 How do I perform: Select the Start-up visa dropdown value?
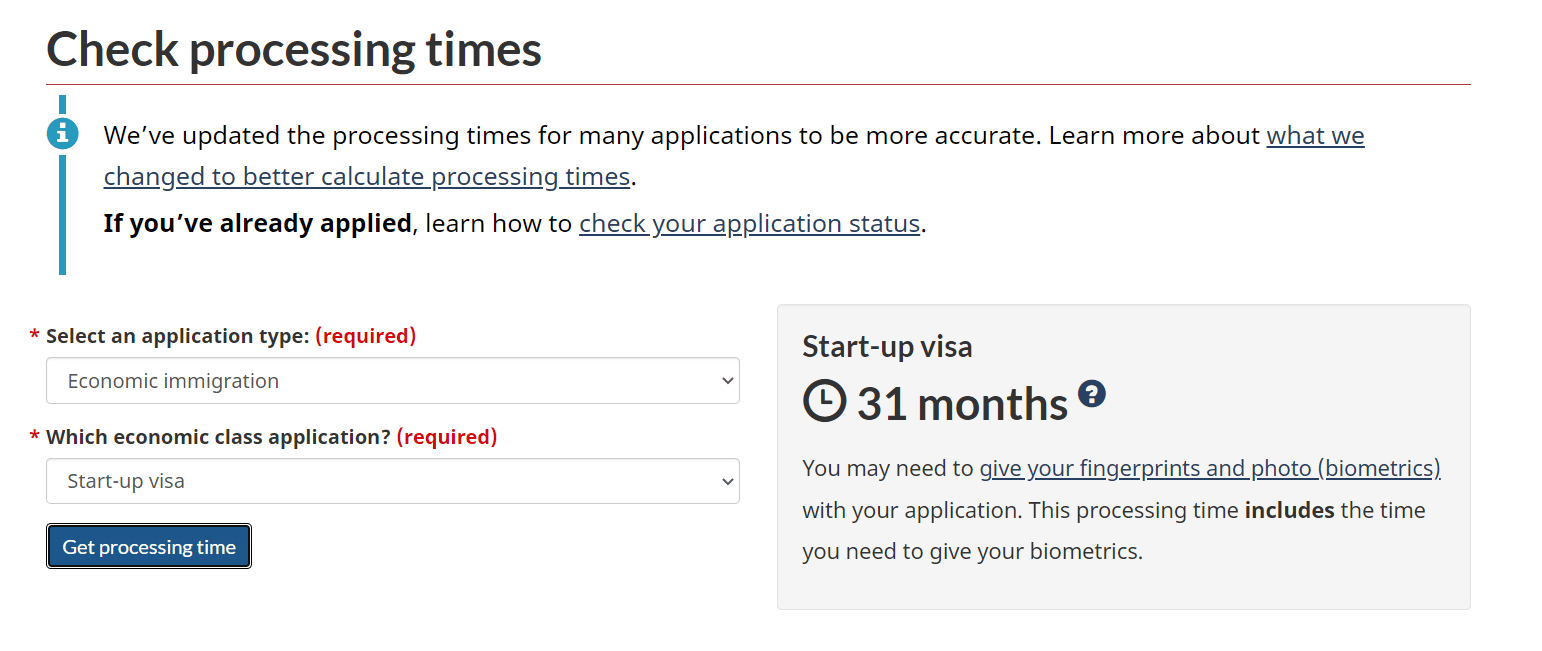pyautogui.click(x=126, y=481)
